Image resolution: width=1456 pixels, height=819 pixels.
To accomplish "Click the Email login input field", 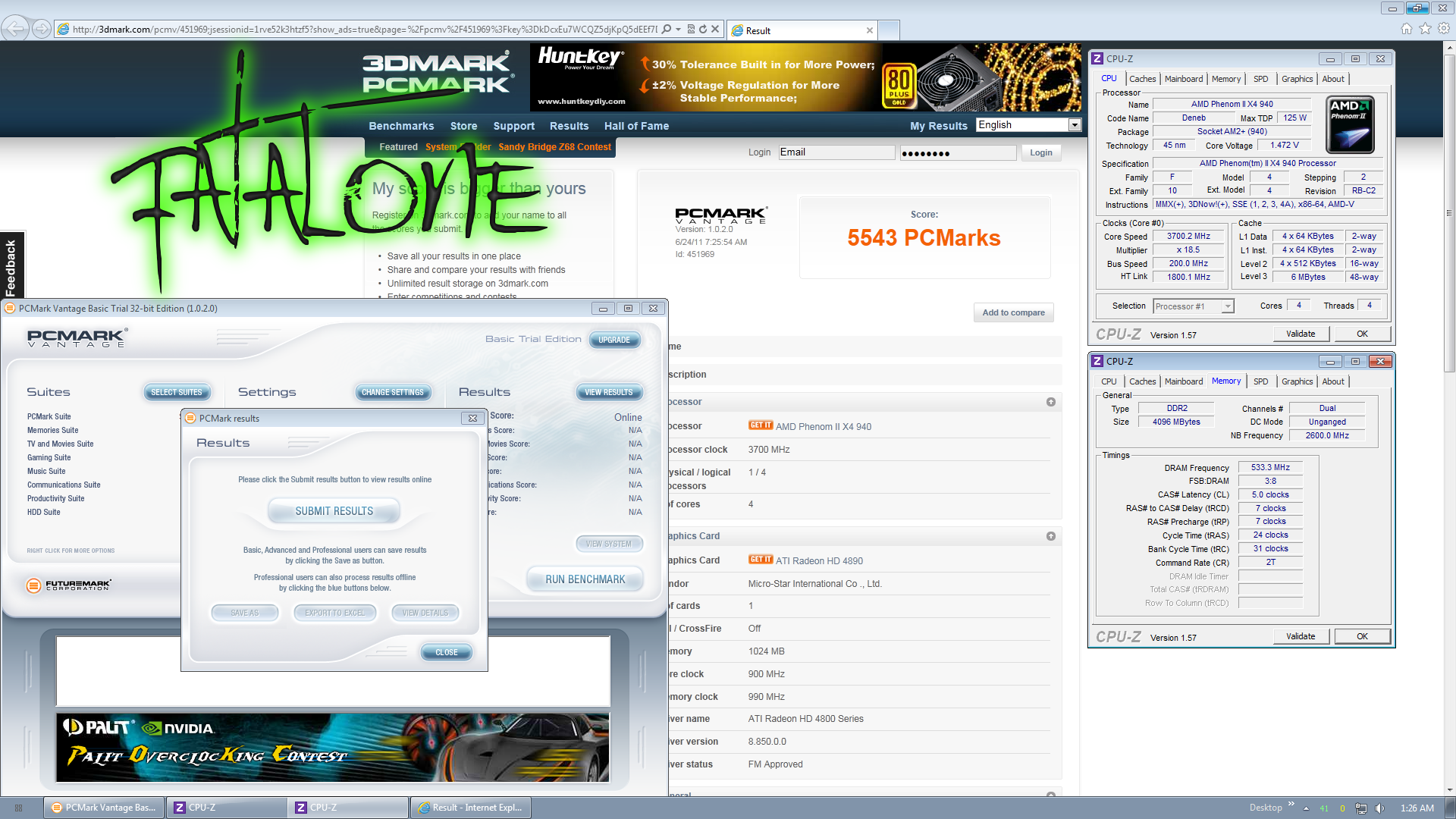I will (x=836, y=152).
